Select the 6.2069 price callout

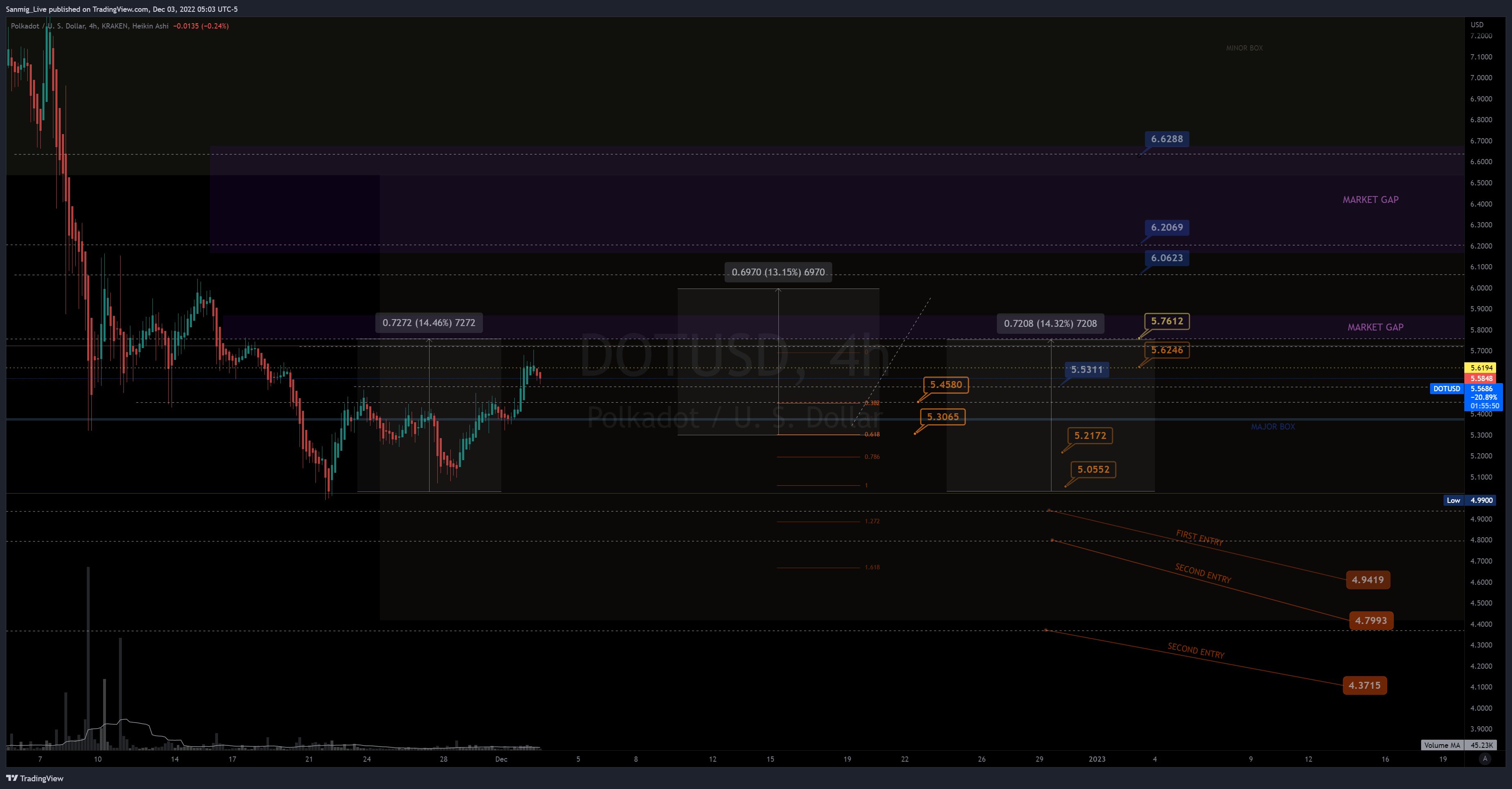pyautogui.click(x=1166, y=227)
